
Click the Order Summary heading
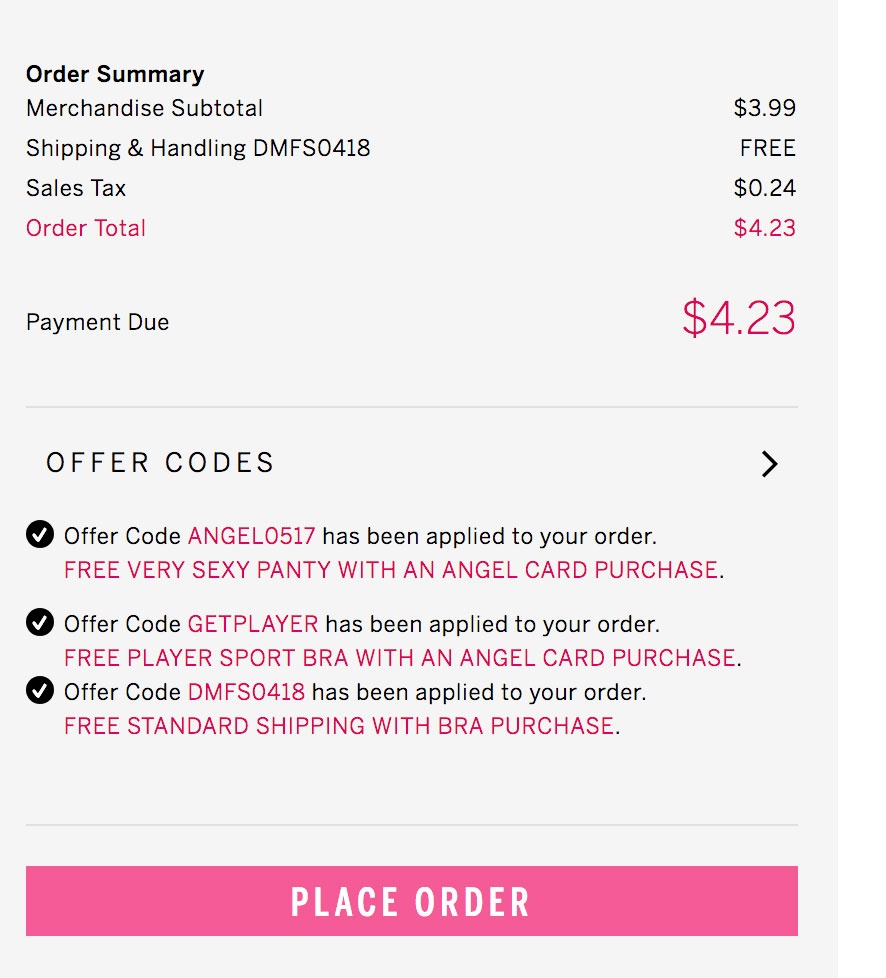click(x=115, y=74)
